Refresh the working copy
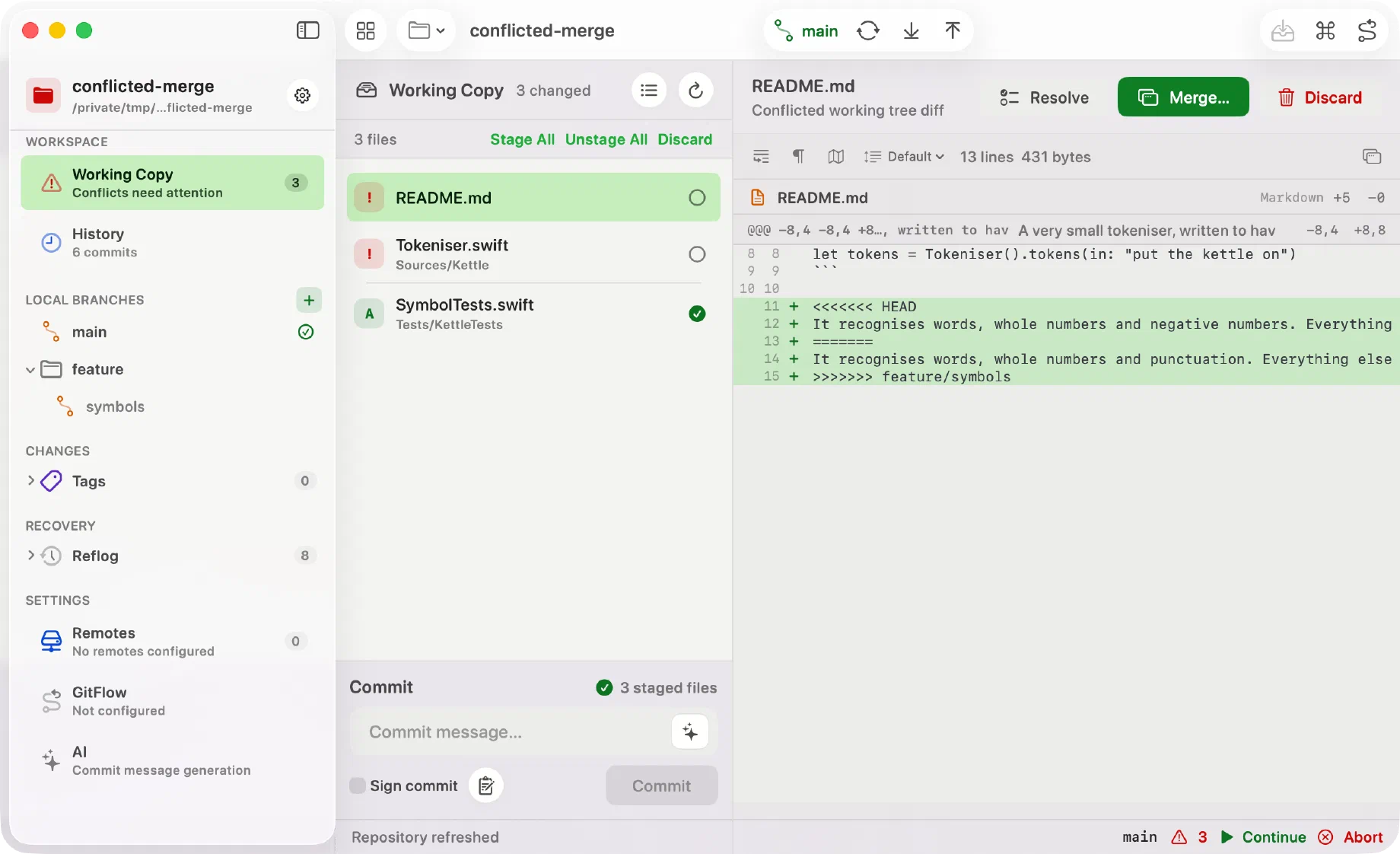This screenshot has width=1400, height=854. [x=695, y=91]
